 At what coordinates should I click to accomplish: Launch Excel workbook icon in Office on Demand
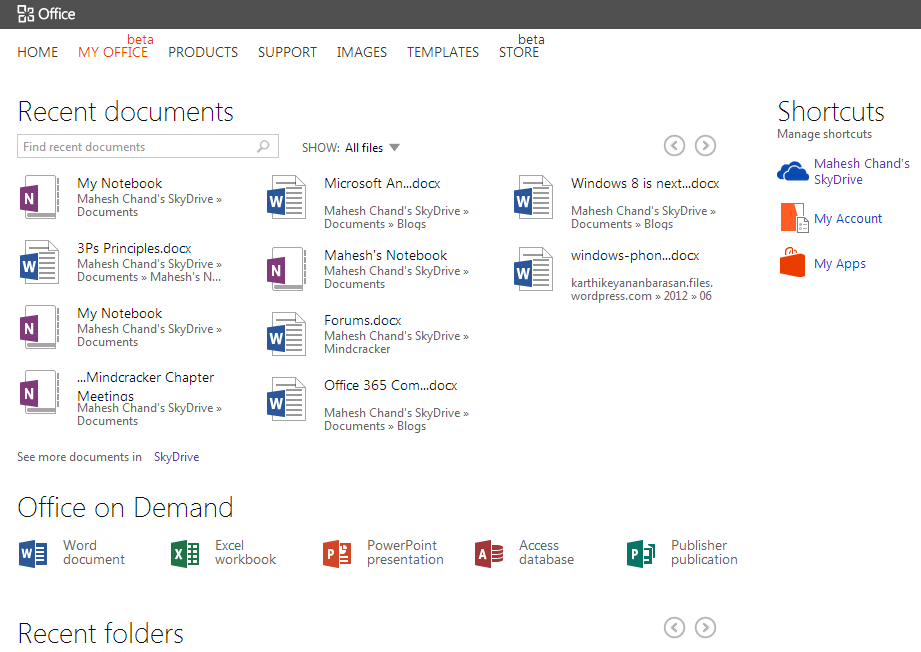(185, 553)
